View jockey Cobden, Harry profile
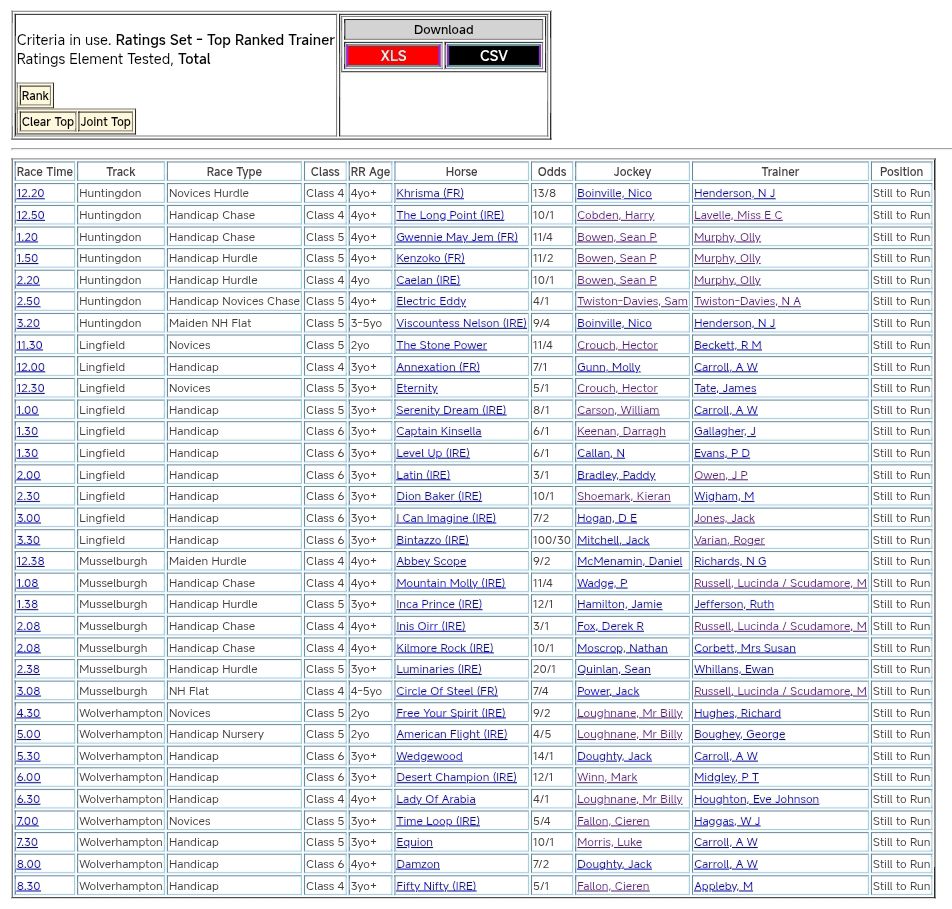Viewport: 952px width, 909px height. [615, 215]
